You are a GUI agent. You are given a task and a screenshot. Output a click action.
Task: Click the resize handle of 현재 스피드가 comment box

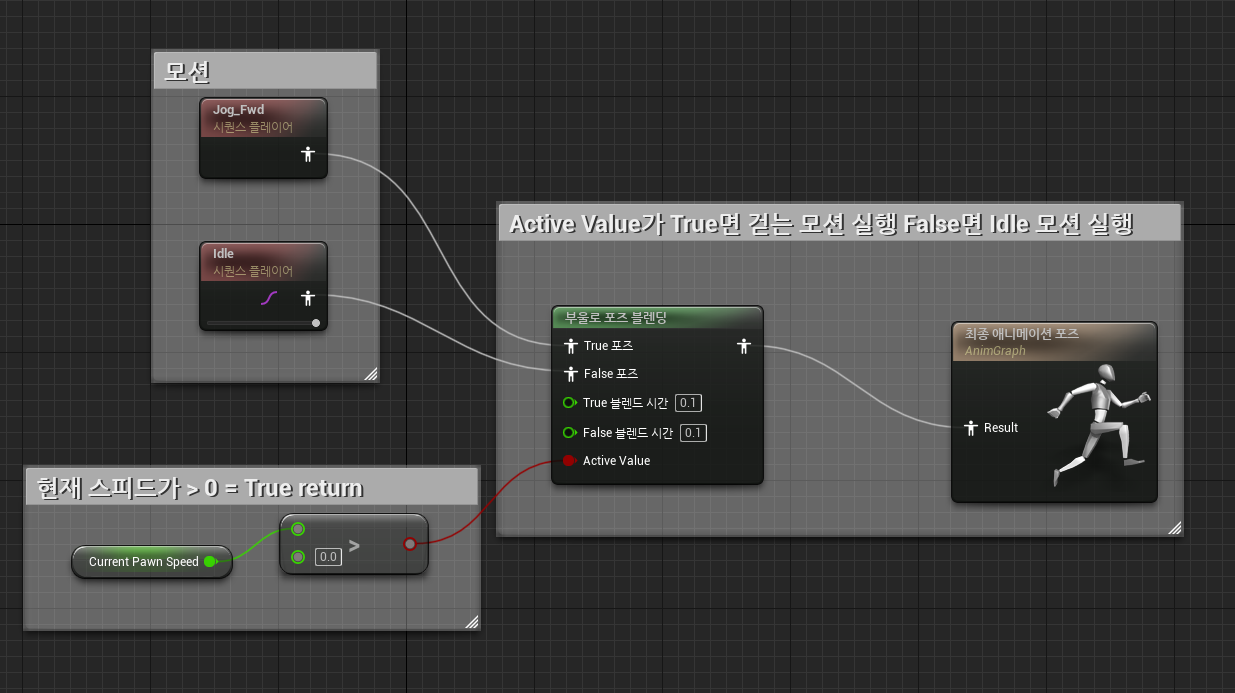point(472,622)
